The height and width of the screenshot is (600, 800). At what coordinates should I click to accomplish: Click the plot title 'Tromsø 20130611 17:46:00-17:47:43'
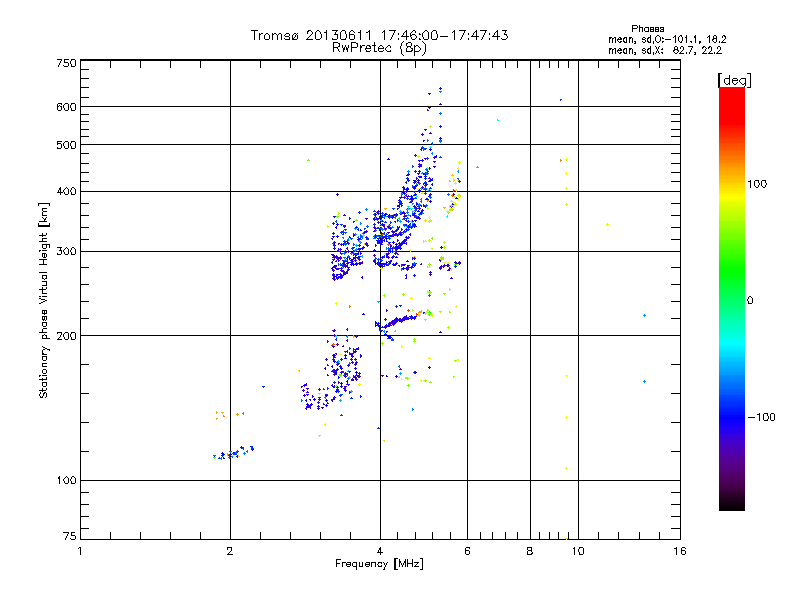(x=379, y=35)
